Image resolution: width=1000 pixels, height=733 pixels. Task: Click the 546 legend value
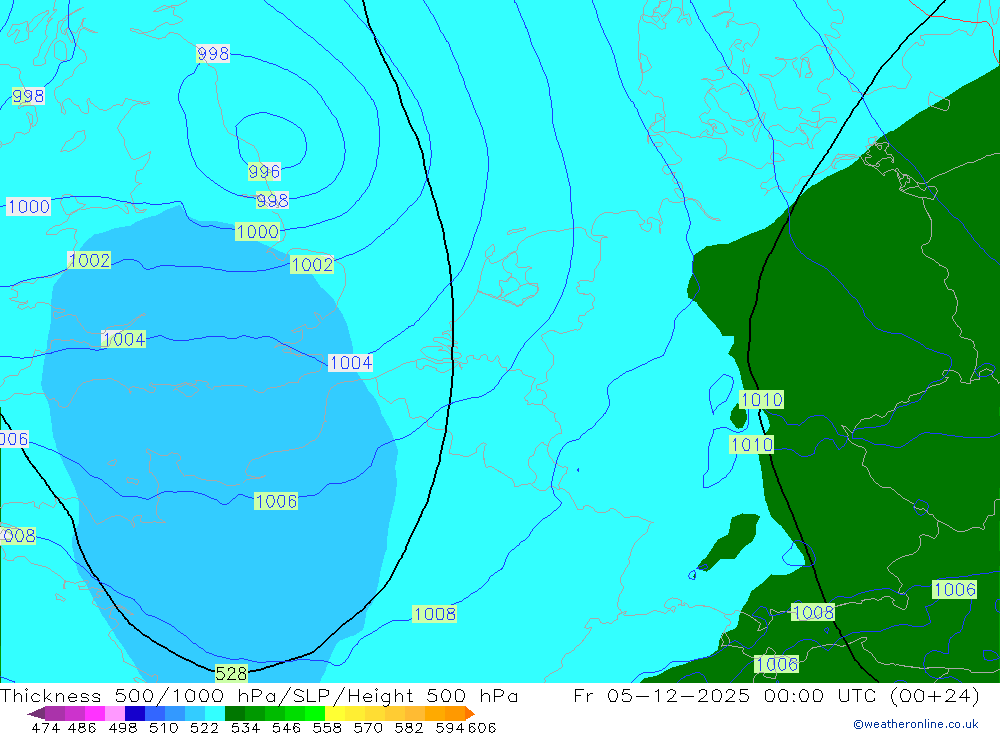(286, 727)
